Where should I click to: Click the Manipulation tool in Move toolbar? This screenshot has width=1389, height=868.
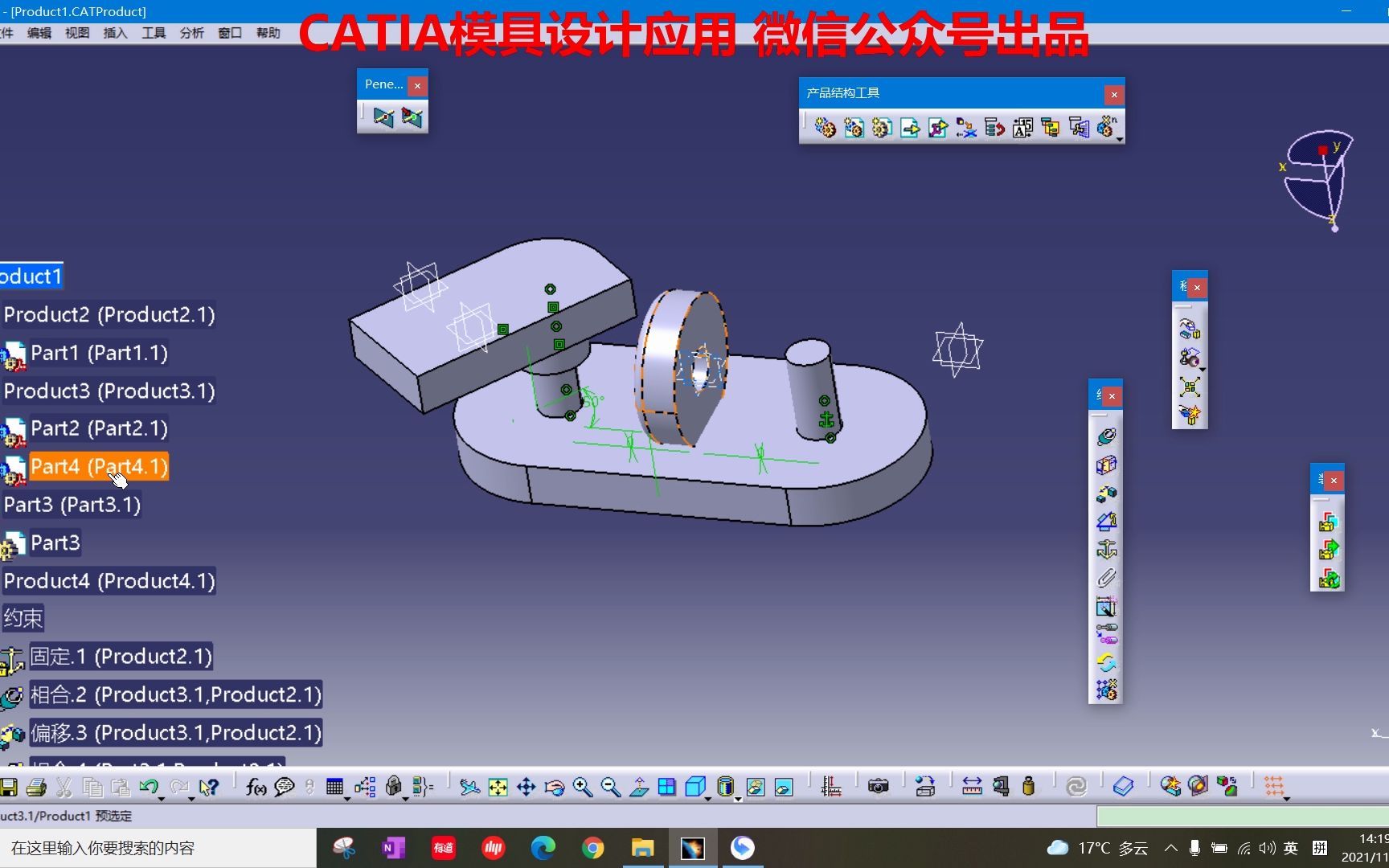1189,329
